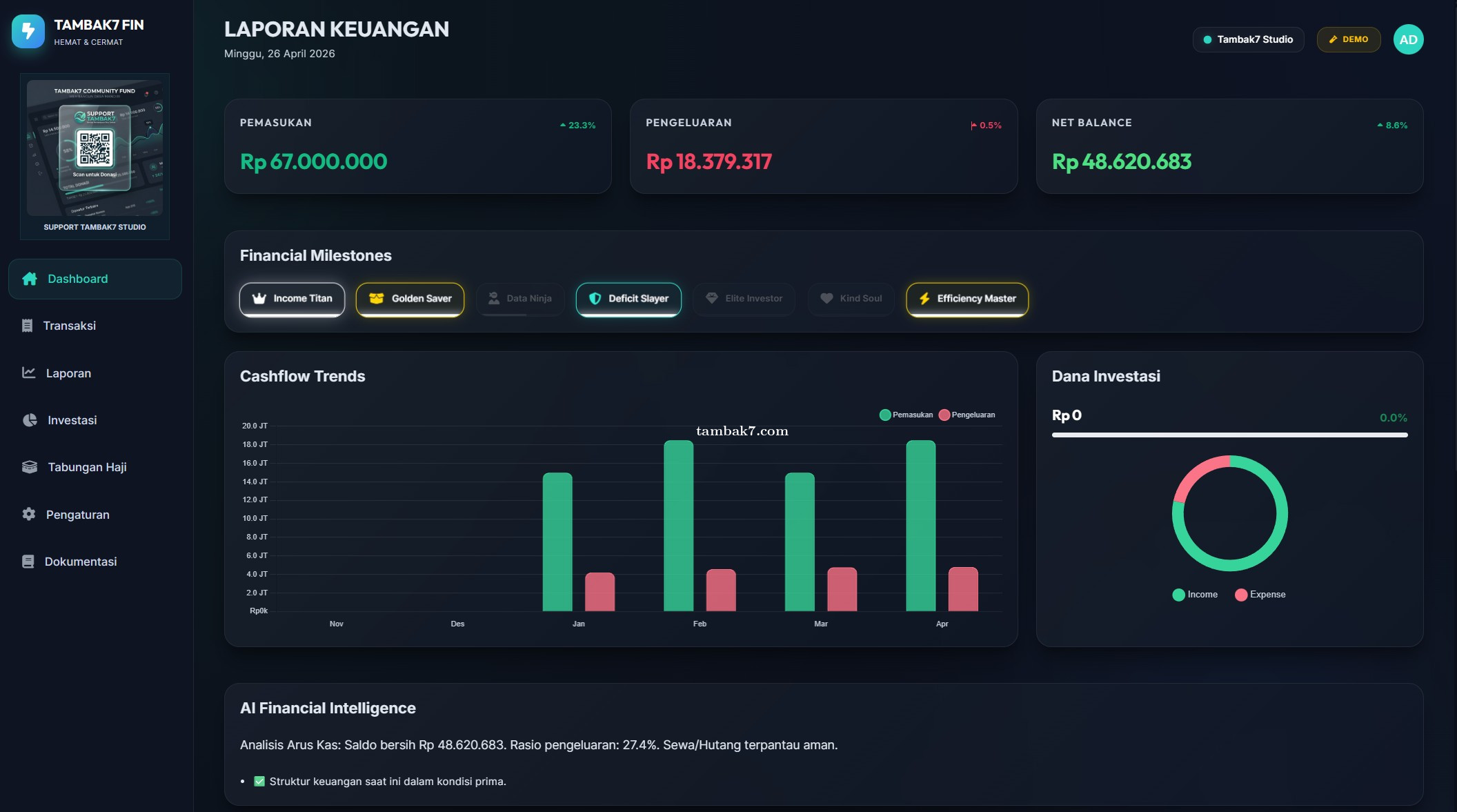Click the Transaksi receipt icon

coord(27,326)
